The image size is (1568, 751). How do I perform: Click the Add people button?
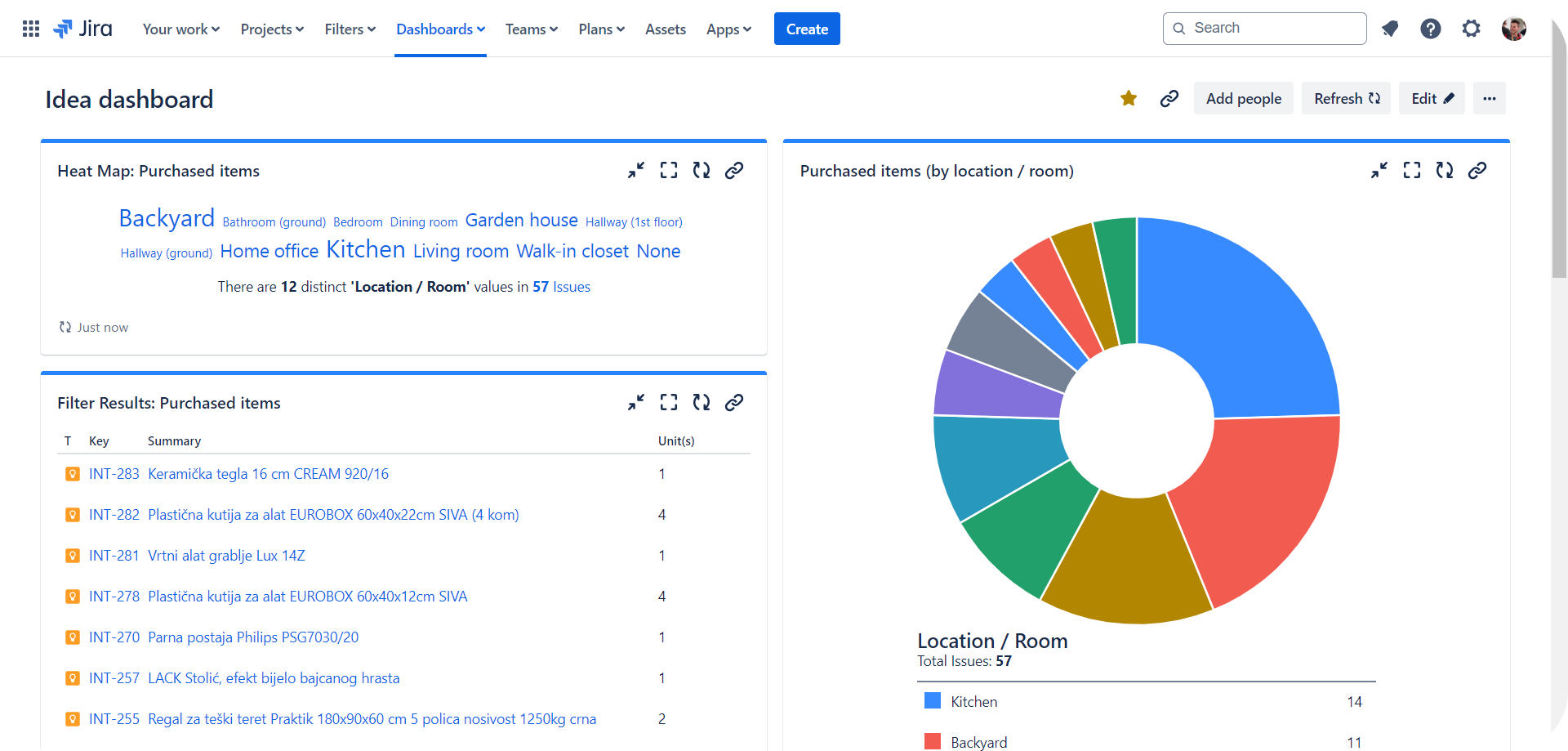click(1244, 98)
